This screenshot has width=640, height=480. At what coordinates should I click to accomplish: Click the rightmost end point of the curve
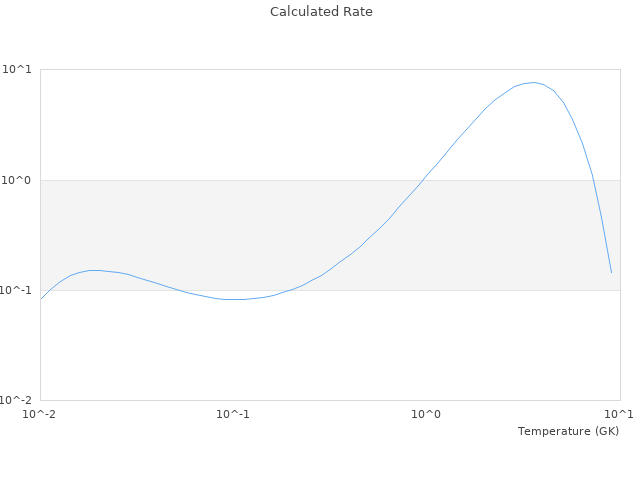[611, 272]
